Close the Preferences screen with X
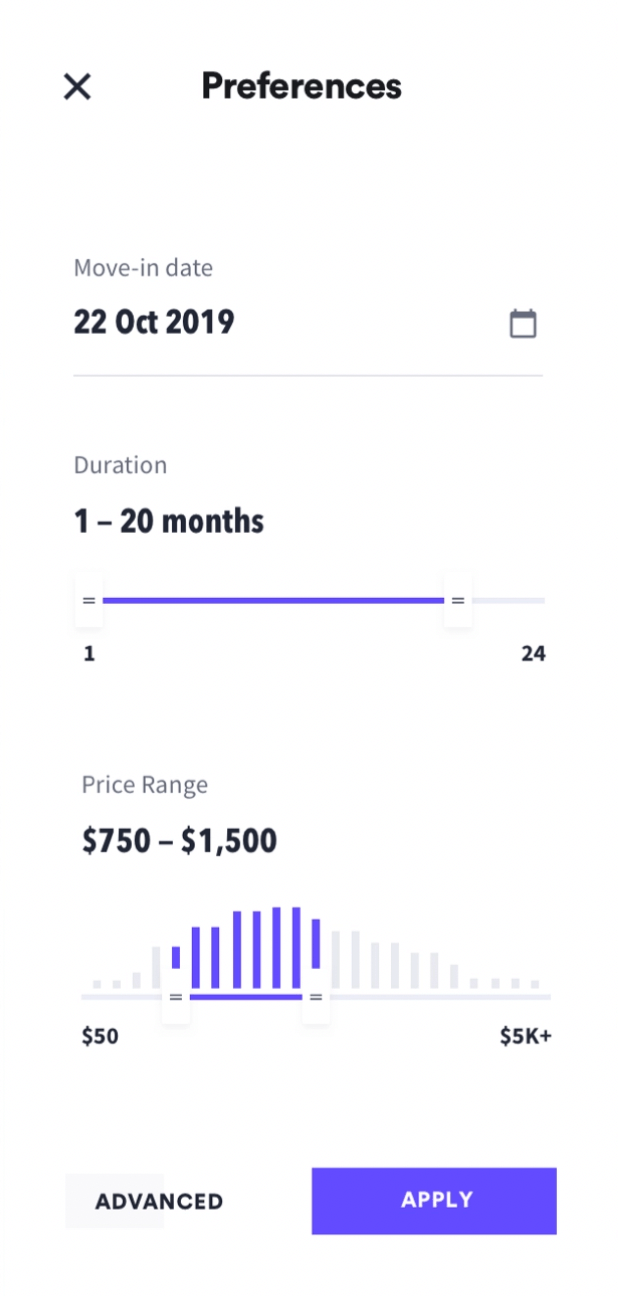 pyautogui.click(x=77, y=87)
